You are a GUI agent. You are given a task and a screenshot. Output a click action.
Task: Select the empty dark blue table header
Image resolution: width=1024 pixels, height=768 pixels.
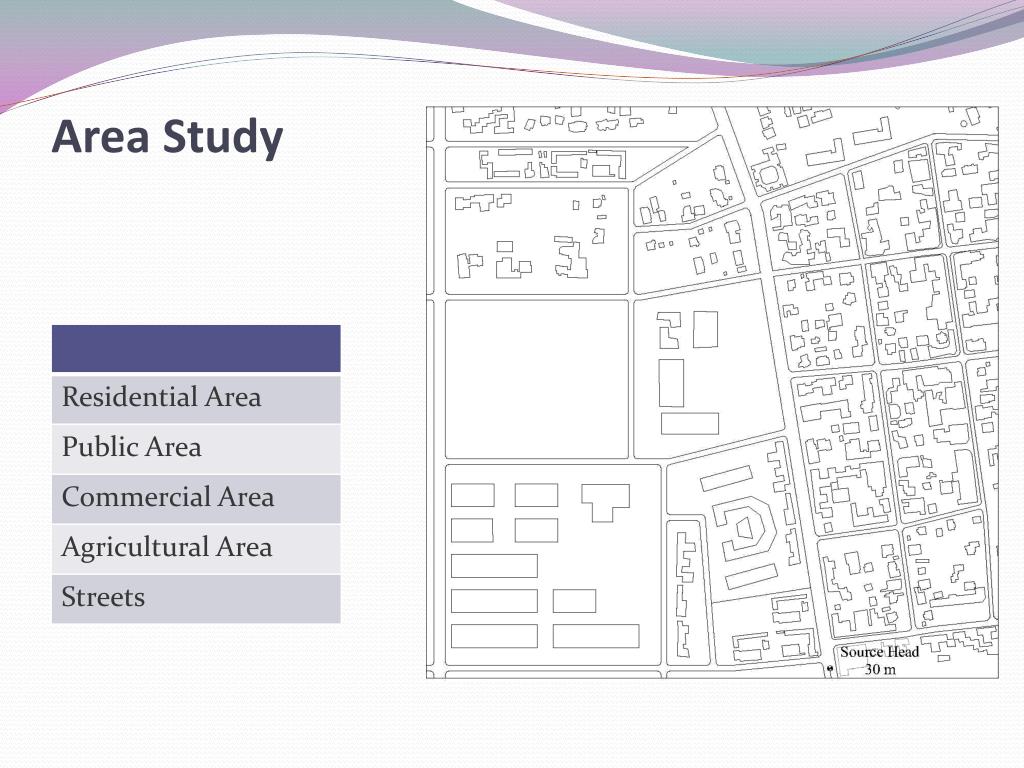(196, 349)
